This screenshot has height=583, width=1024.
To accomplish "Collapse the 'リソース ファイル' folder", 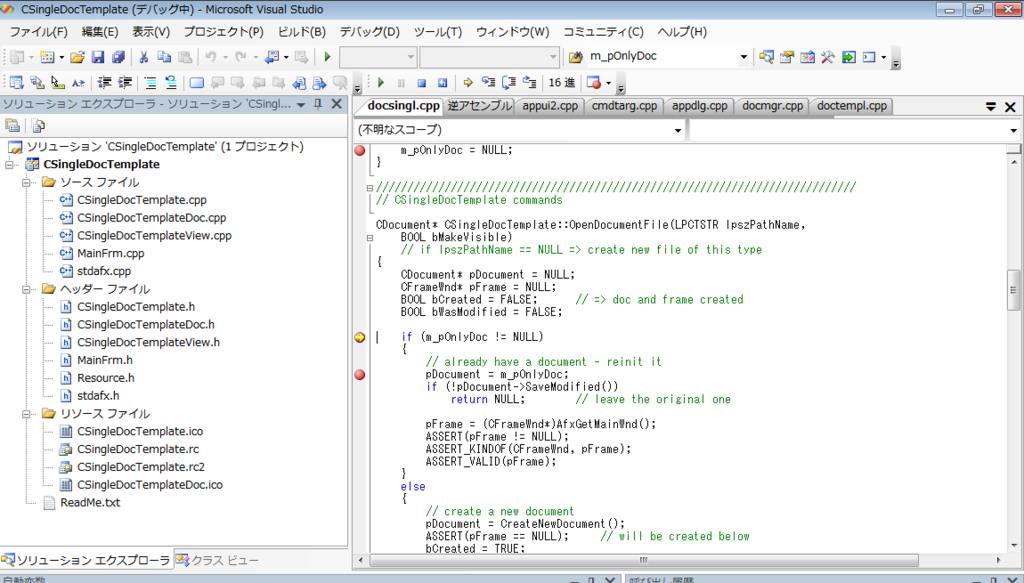I will click(x=27, y=414).
